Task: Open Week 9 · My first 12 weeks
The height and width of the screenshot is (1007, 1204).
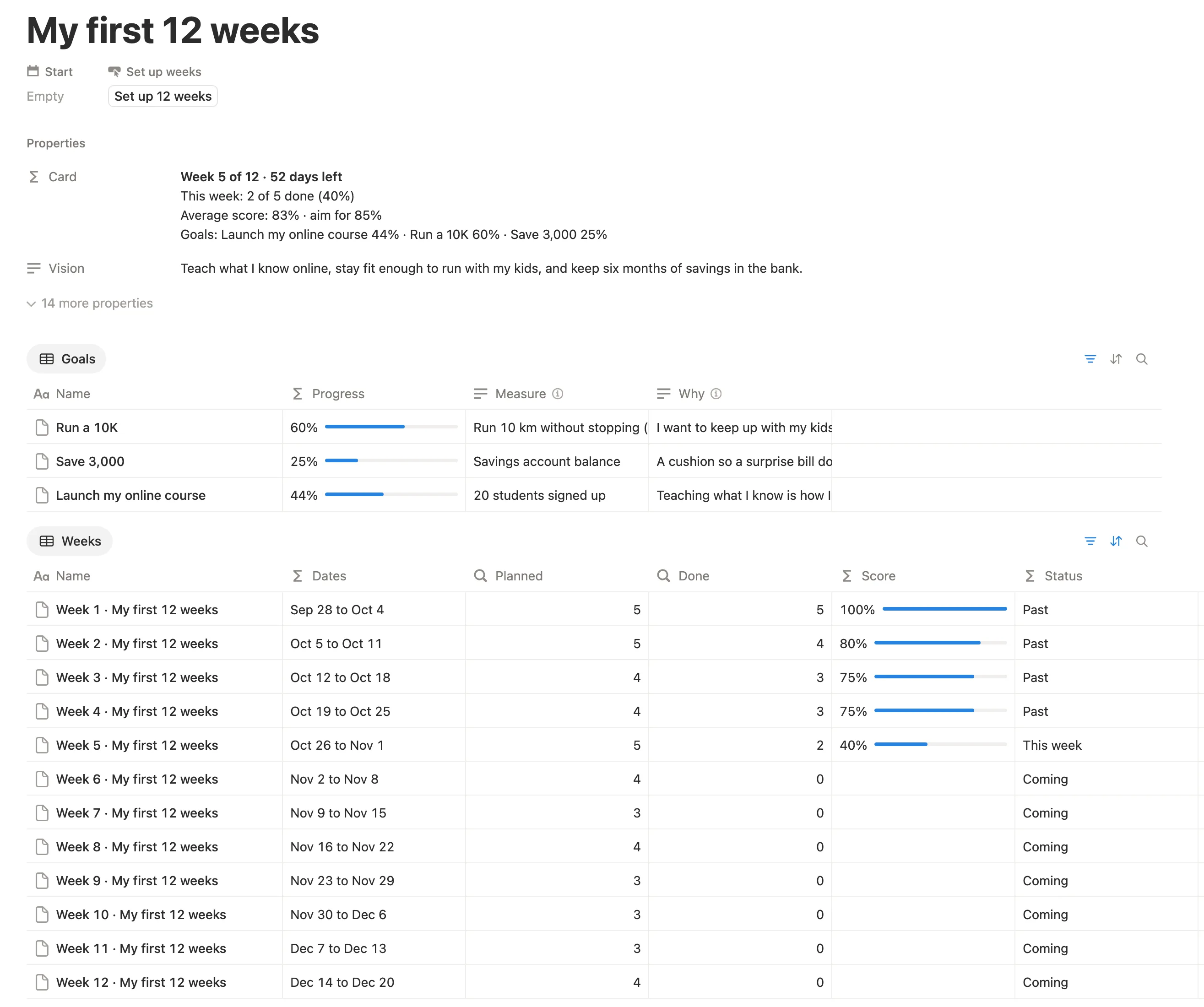Action: pos(137,881)
